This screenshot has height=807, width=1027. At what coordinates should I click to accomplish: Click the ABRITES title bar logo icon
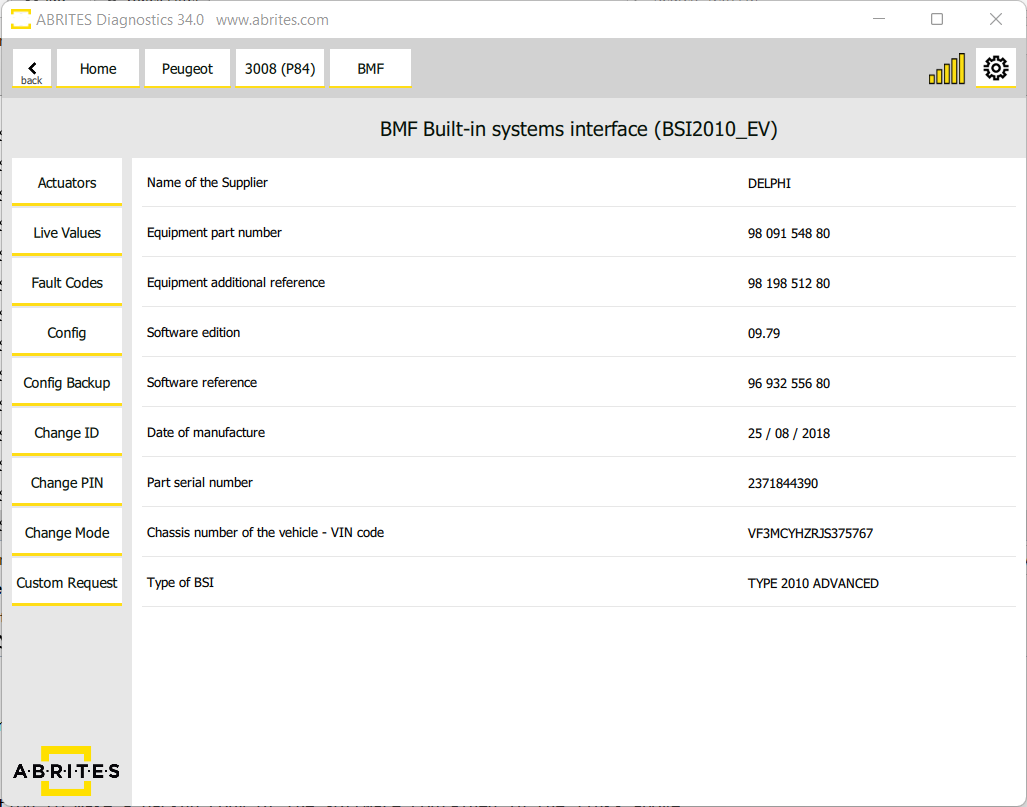point(20,19)
